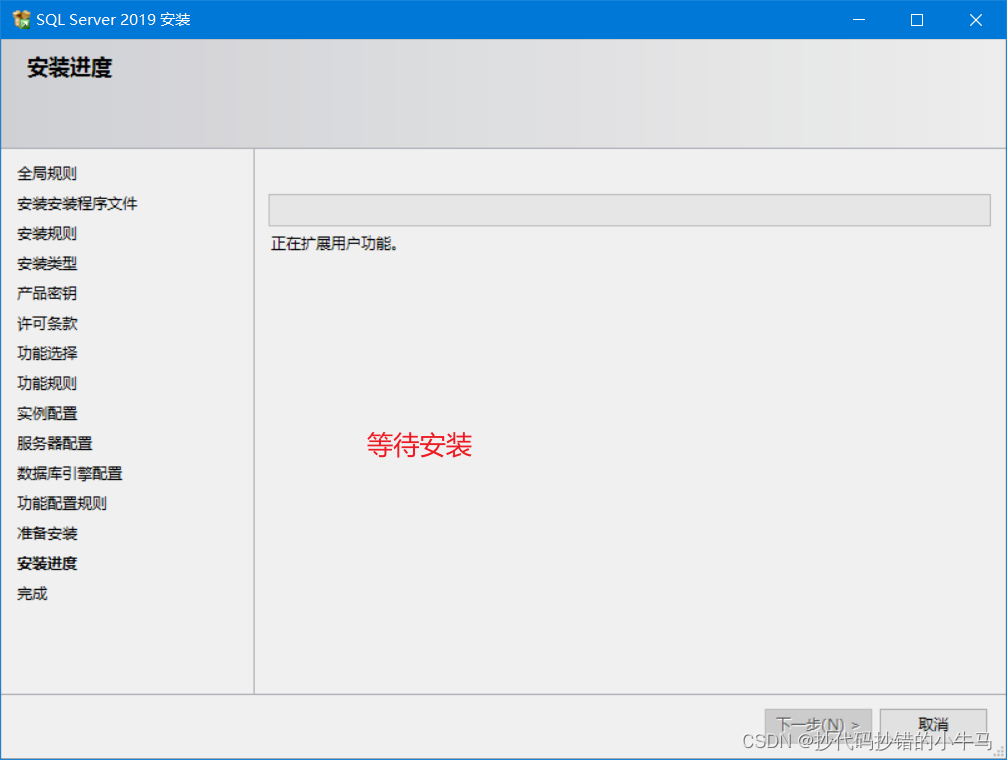Click the SQL Server 2019 安装 window title

[x=113, y=20]
